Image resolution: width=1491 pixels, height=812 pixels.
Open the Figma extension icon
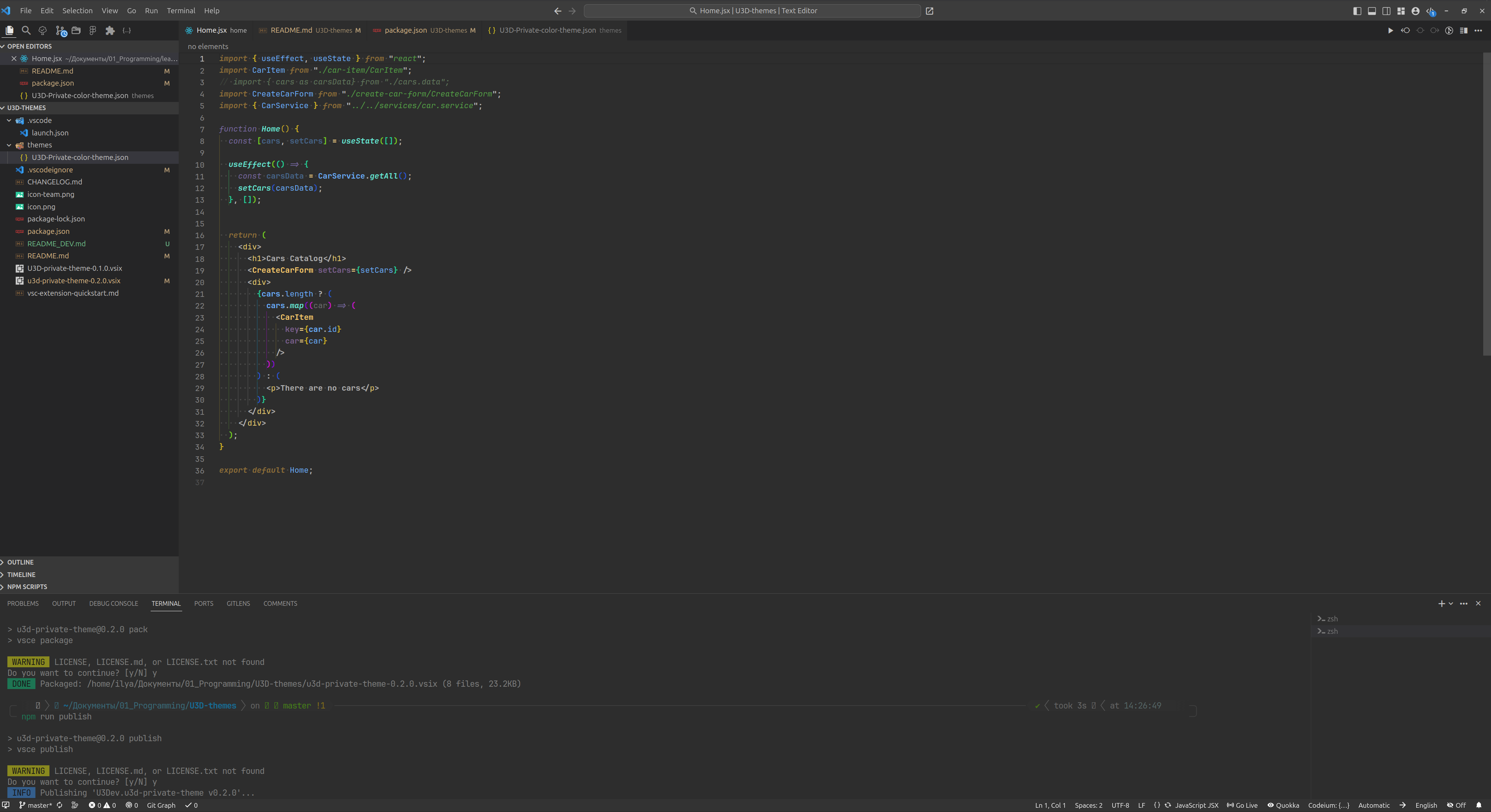click(93, 30)
